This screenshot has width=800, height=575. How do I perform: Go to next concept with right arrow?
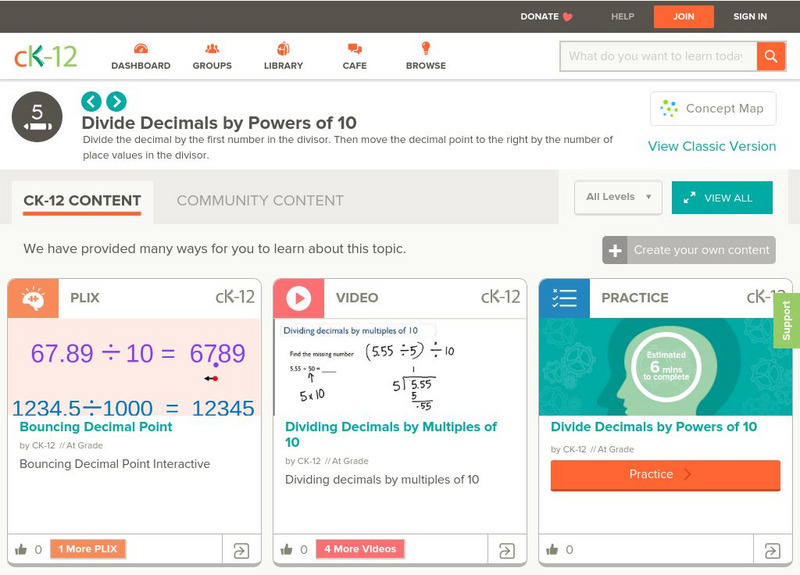116,101
